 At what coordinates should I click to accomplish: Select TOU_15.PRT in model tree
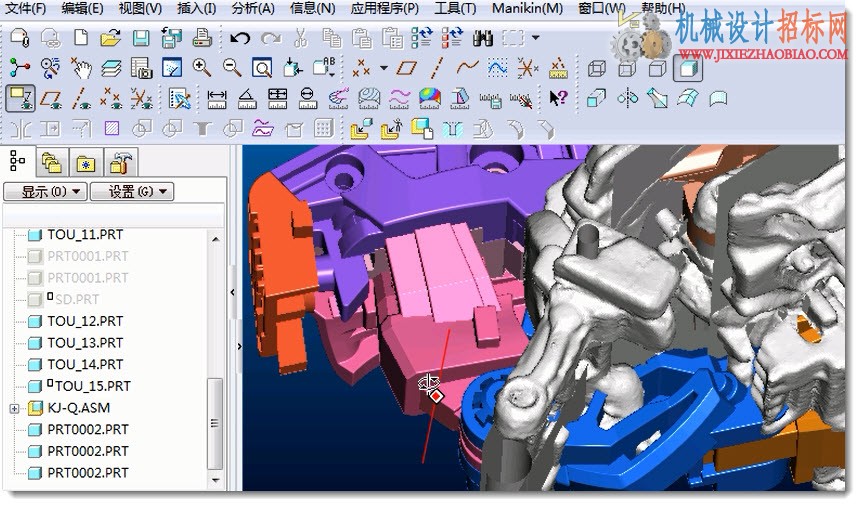point(92,386)
